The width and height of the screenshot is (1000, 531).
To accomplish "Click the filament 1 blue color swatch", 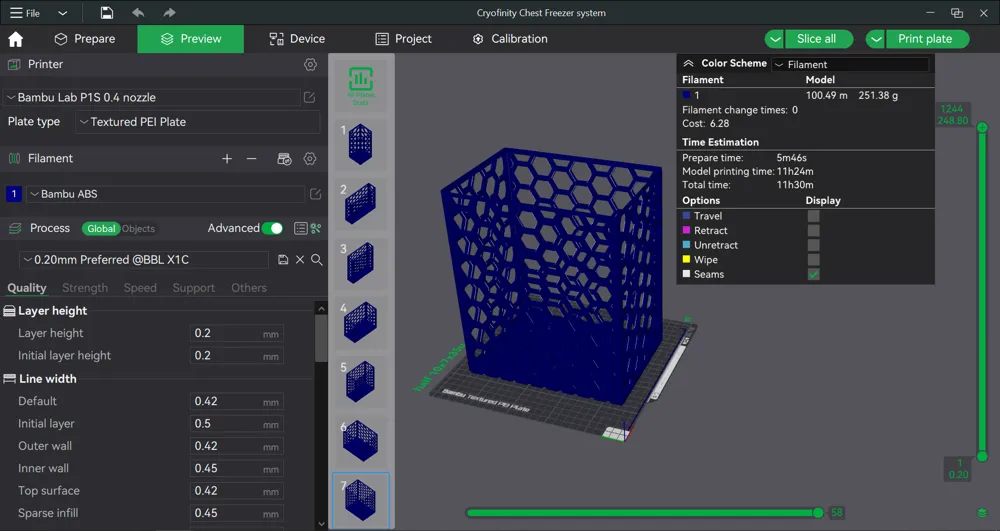I will pos(13,194).
